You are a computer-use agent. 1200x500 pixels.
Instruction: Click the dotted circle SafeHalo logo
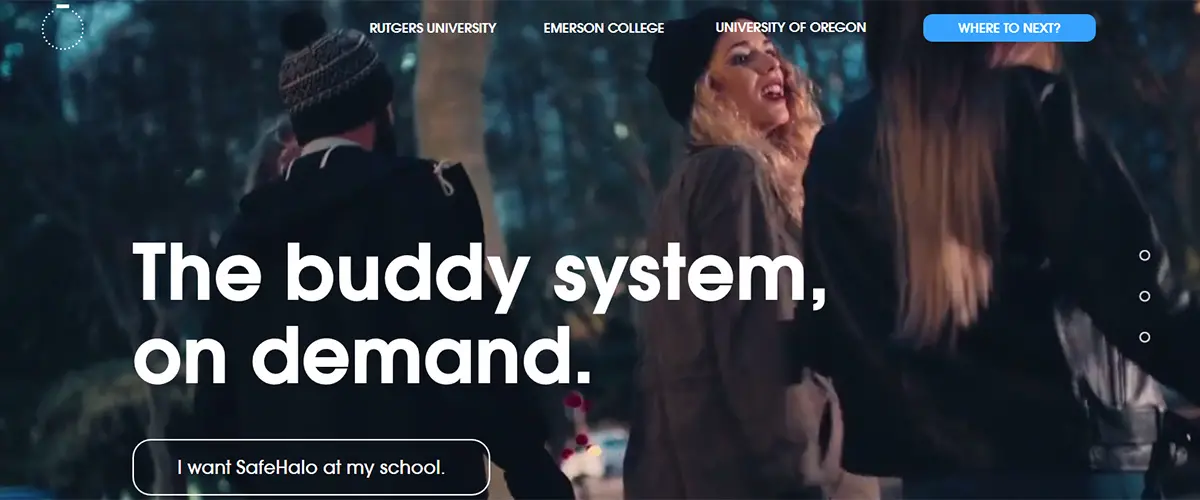click(x=63, y=29)
